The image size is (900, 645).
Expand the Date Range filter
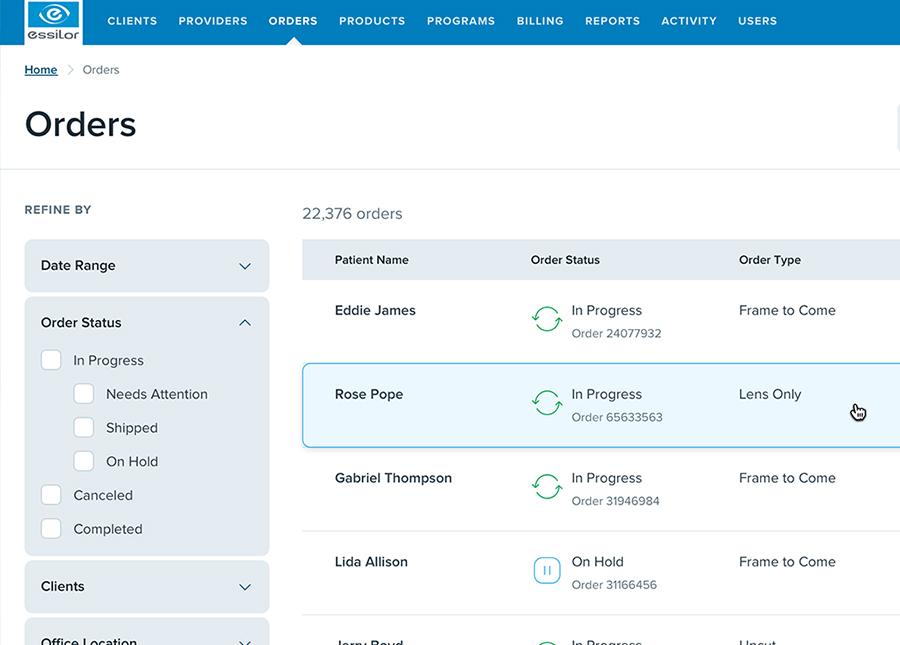[245, 266]
